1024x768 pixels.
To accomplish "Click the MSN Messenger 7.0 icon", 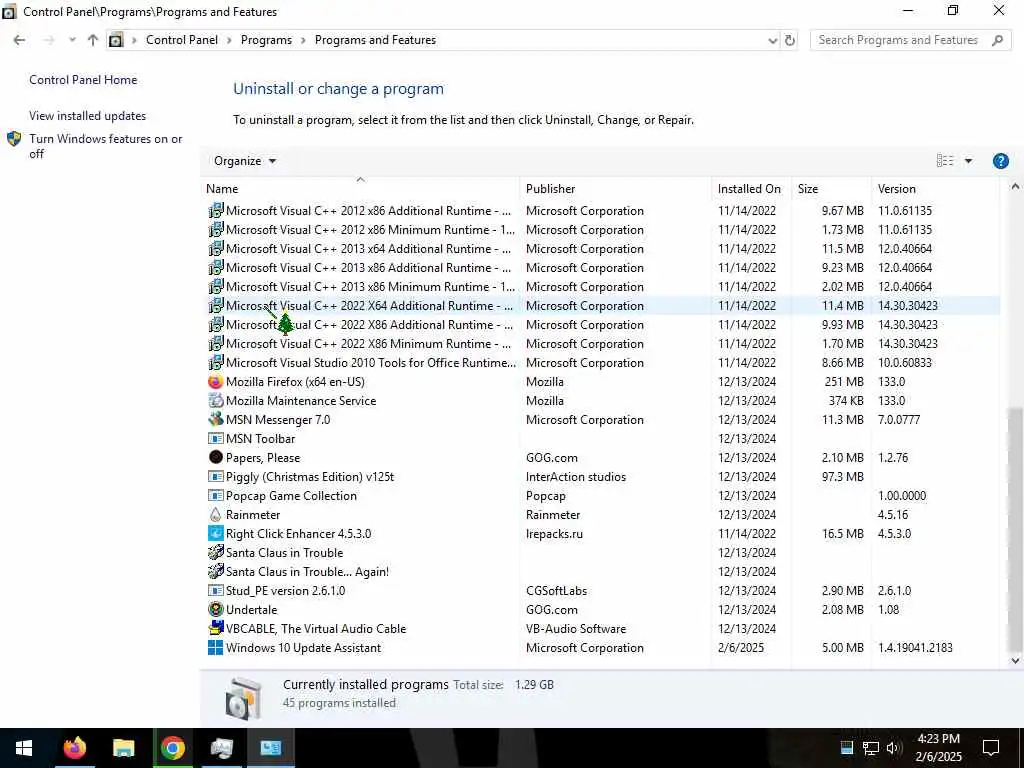I will pyautogui.click(x=215, y=420).
